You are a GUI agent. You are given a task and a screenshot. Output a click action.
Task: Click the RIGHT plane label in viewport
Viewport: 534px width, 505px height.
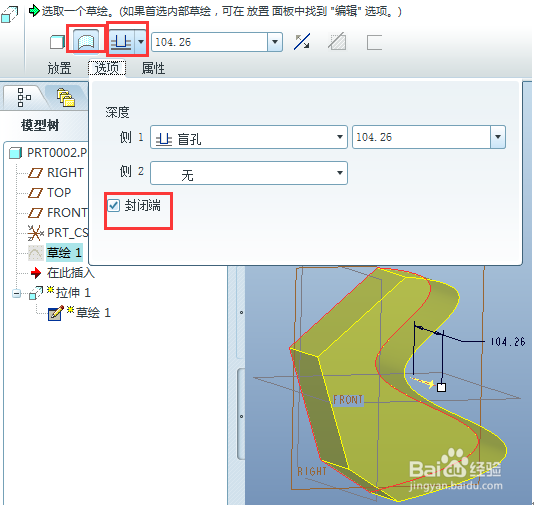pyautogui.click(x=312, y=471)
